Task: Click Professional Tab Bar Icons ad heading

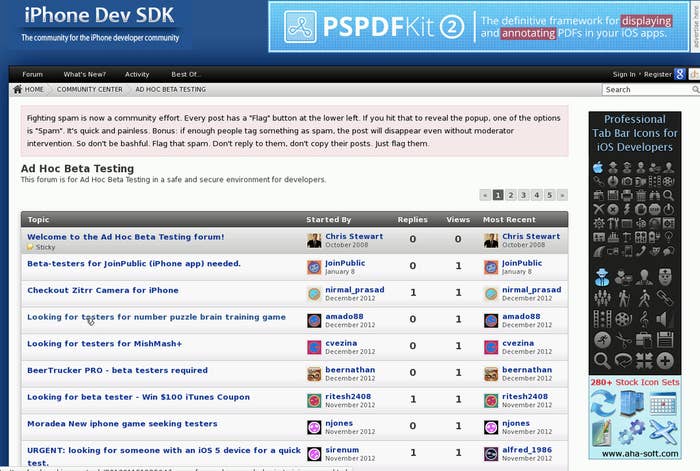Action: (x=634, y=133)
